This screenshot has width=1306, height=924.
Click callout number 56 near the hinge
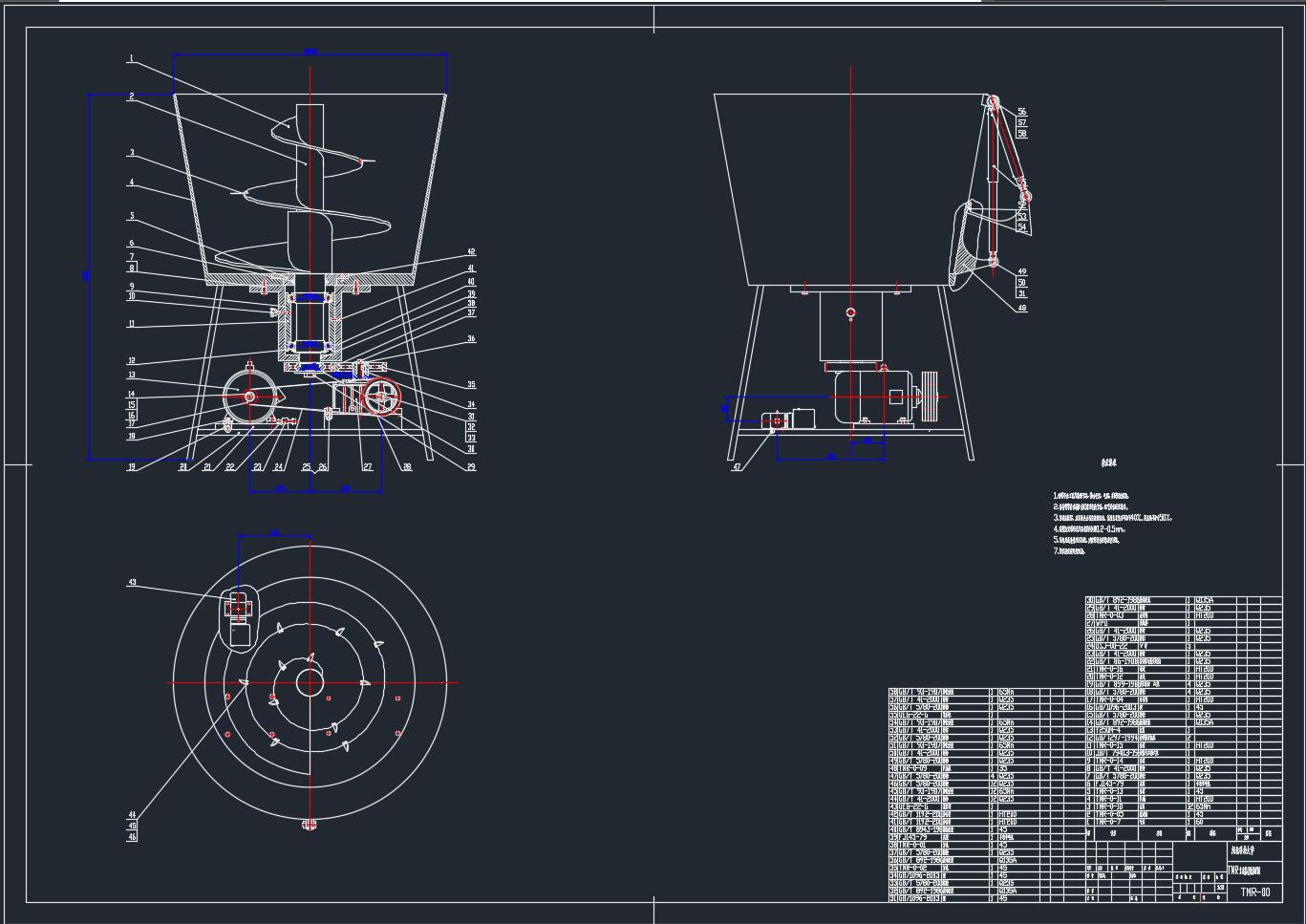pos(1021,112)
